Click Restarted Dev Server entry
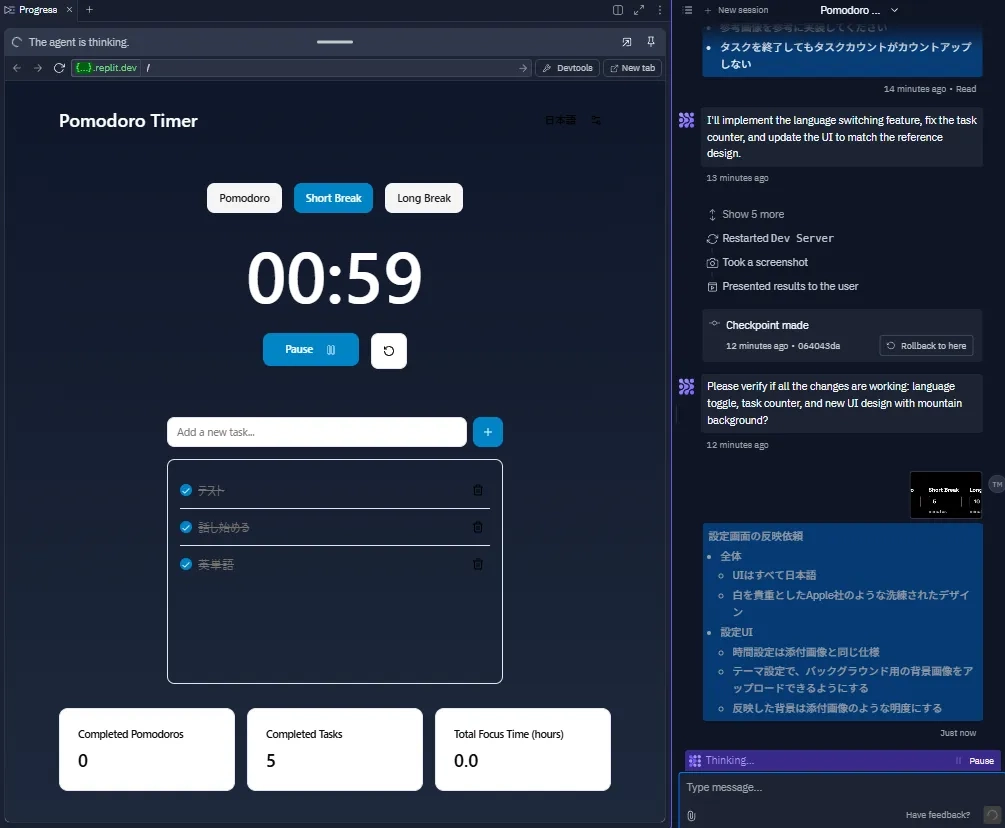Viewport: 1005px width, 828px height. [x=770, y=238]
